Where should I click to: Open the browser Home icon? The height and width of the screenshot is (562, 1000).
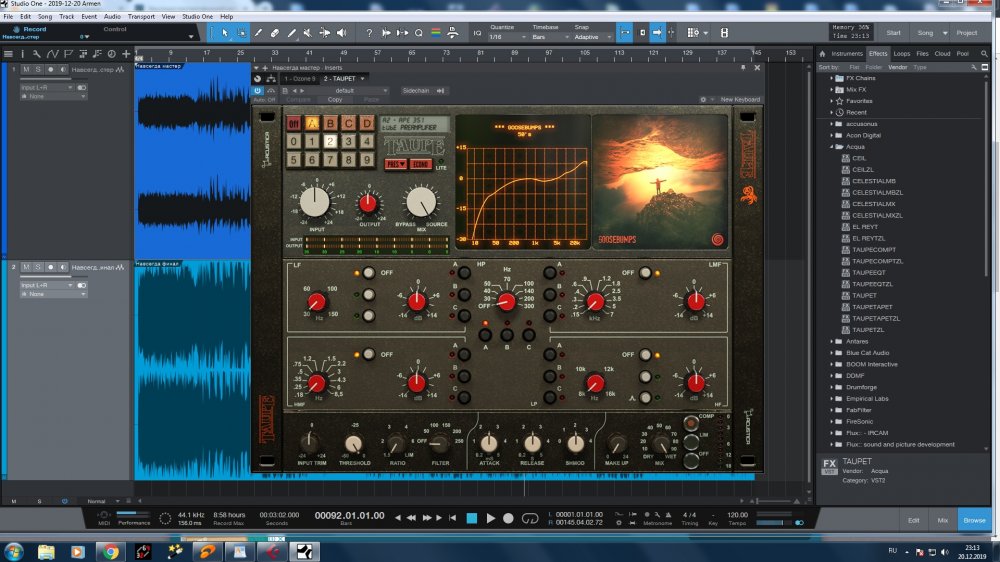pyautogui.click(x=823, y=54)
